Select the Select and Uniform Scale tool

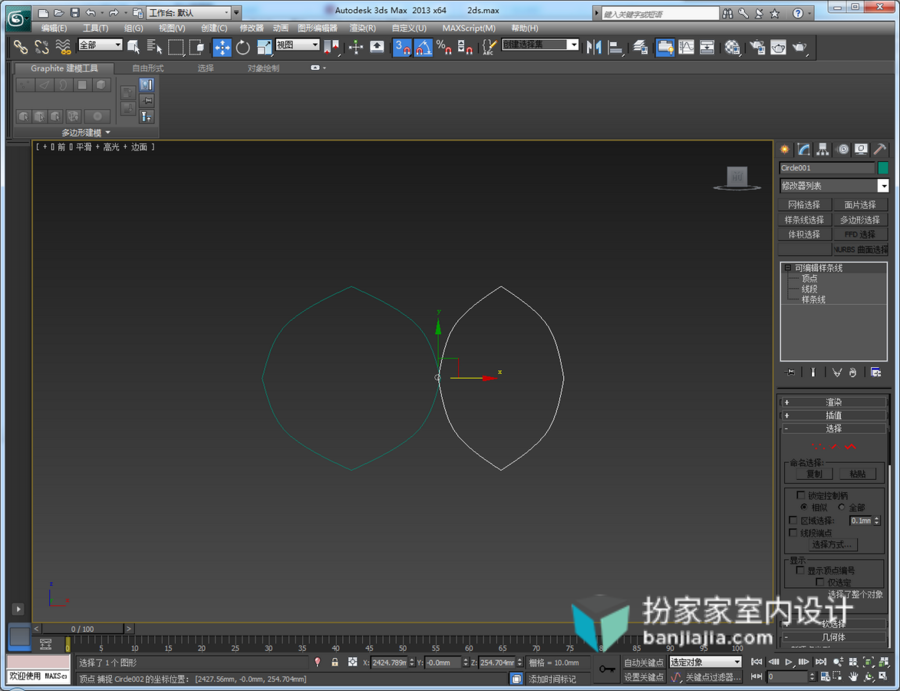264,48
